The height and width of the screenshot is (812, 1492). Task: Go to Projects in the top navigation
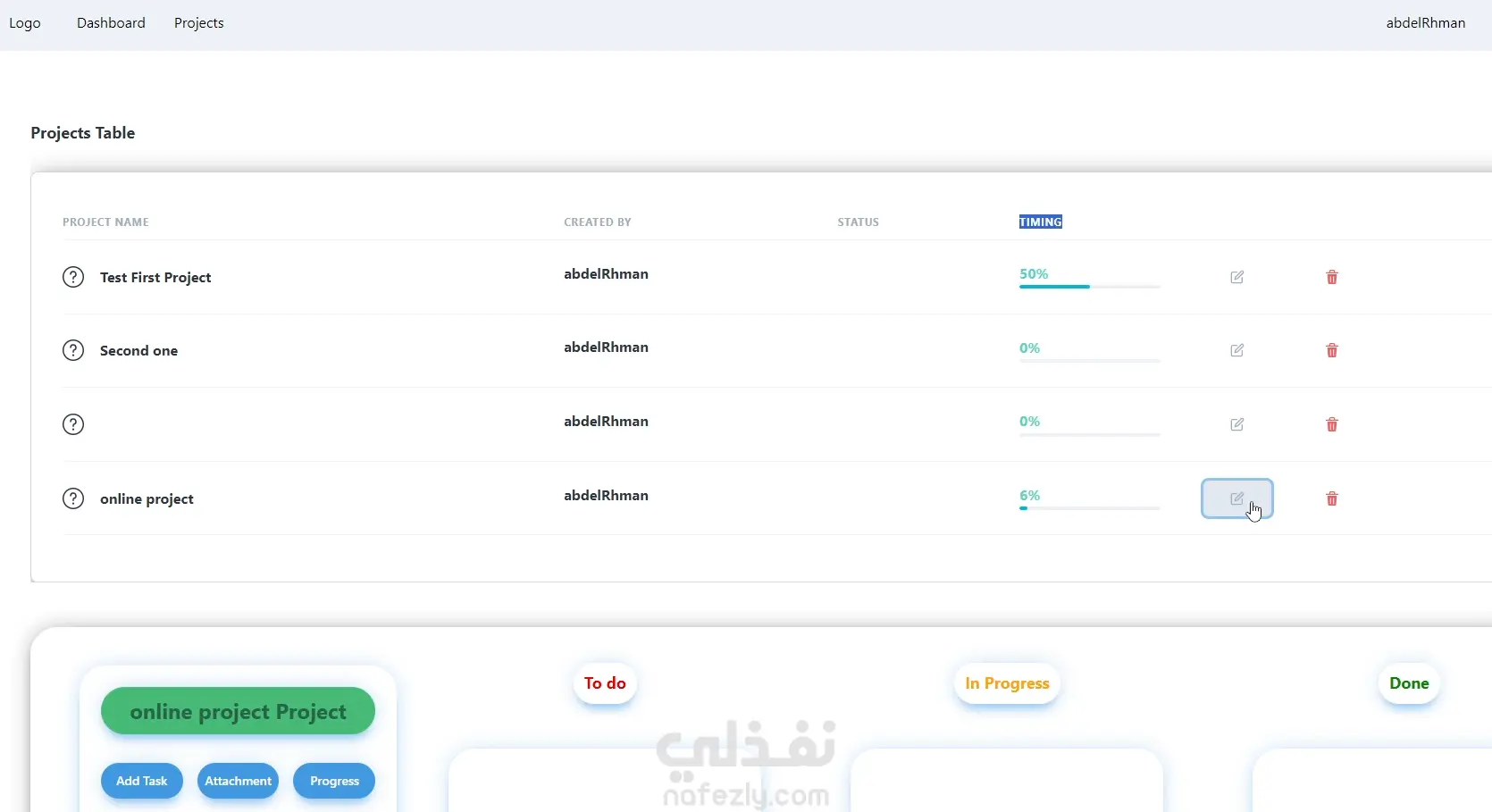click(x=199, y=23)
